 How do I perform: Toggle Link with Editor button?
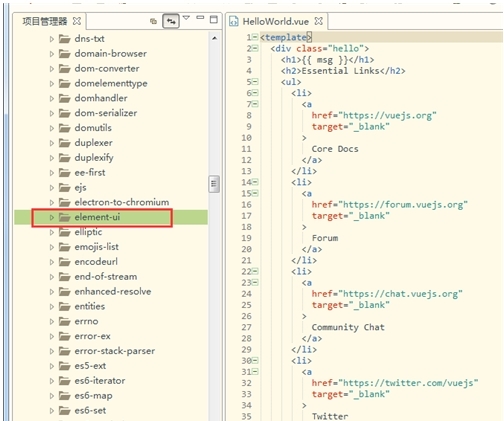[x=171, y=21]
